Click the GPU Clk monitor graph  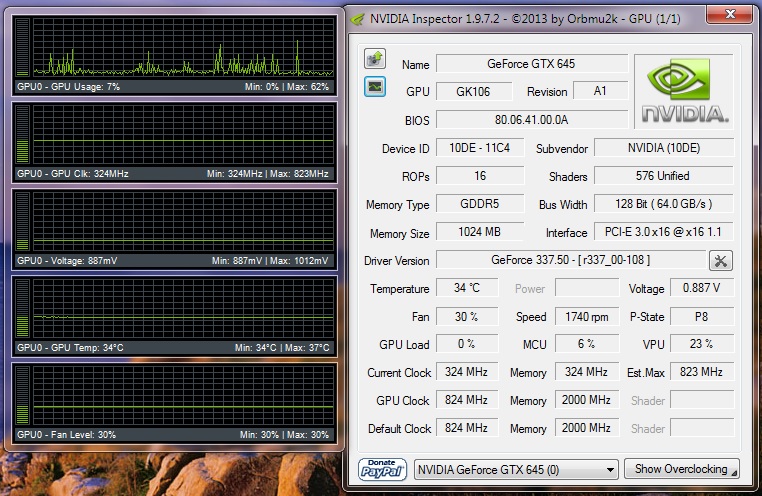pyautogui.click(x=183, y=134)
